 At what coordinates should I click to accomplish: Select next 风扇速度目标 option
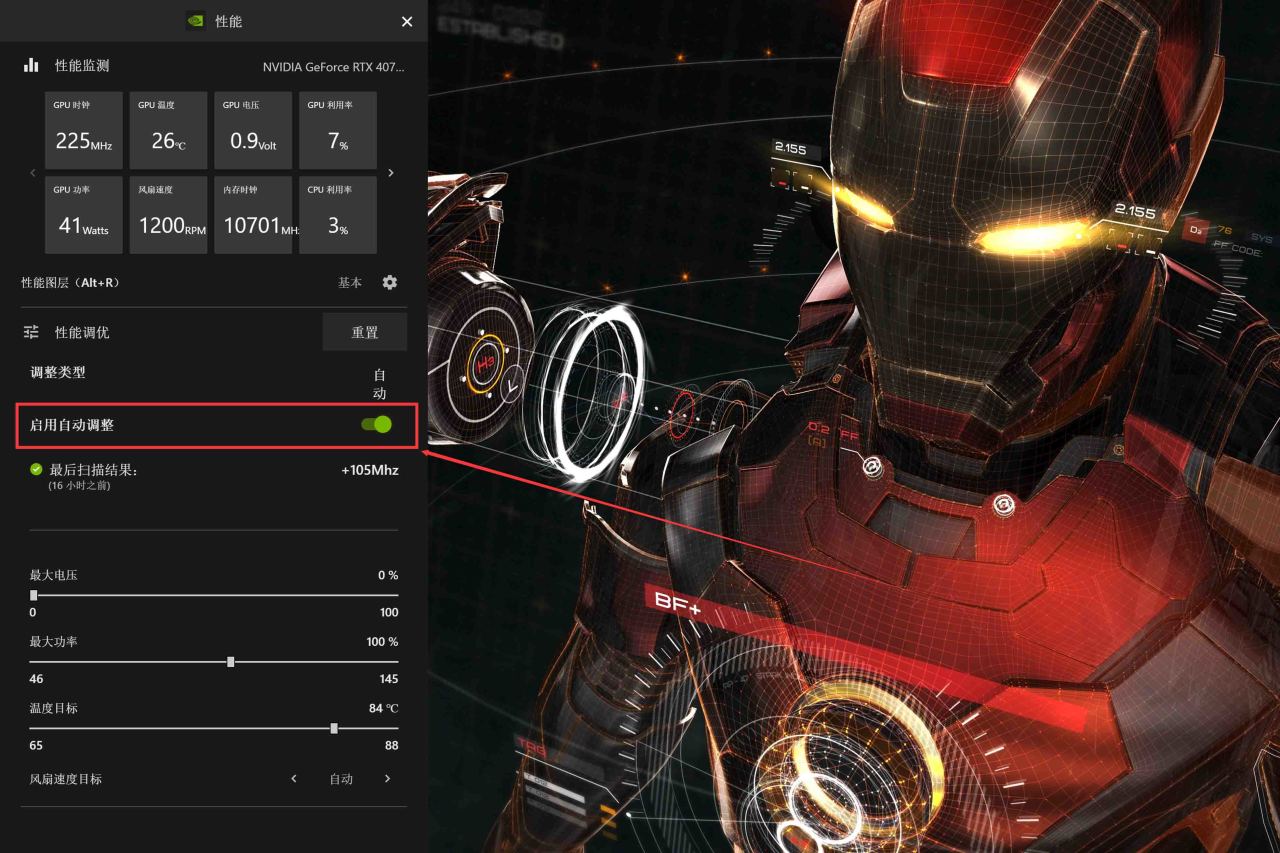[x=388, y=779]
